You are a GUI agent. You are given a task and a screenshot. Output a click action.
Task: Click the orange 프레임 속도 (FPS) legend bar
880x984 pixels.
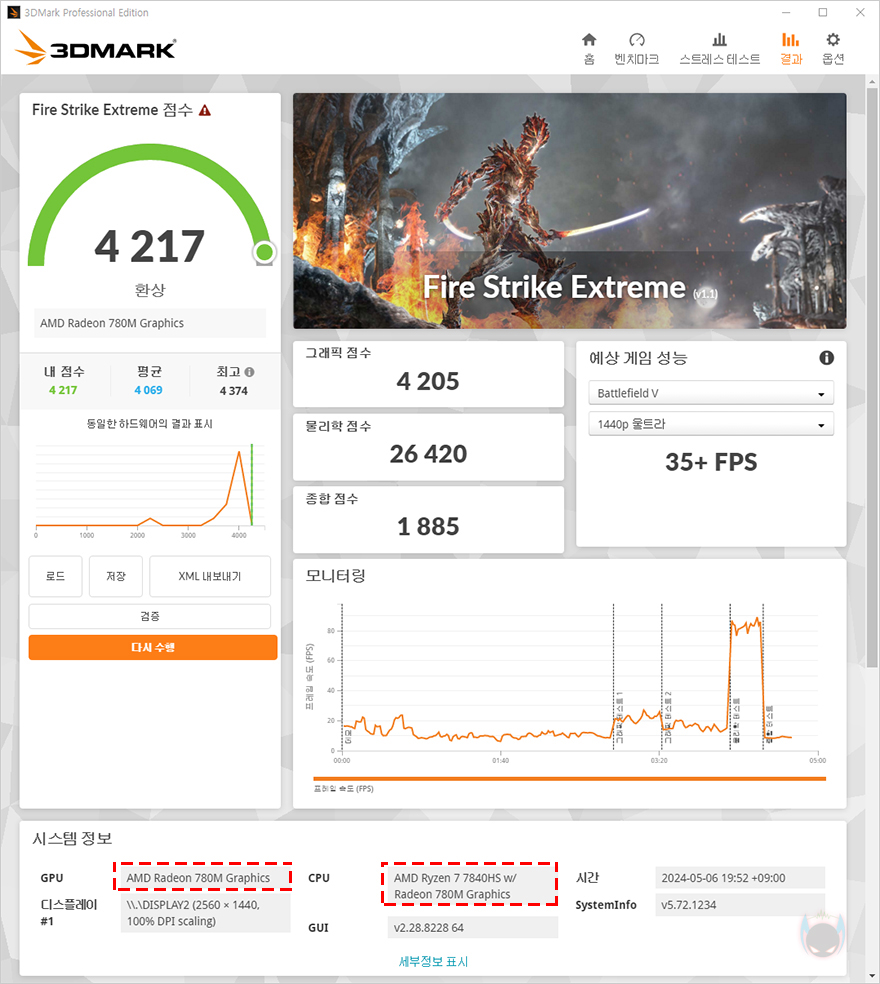pyautogui.click(x=569, y=779)
